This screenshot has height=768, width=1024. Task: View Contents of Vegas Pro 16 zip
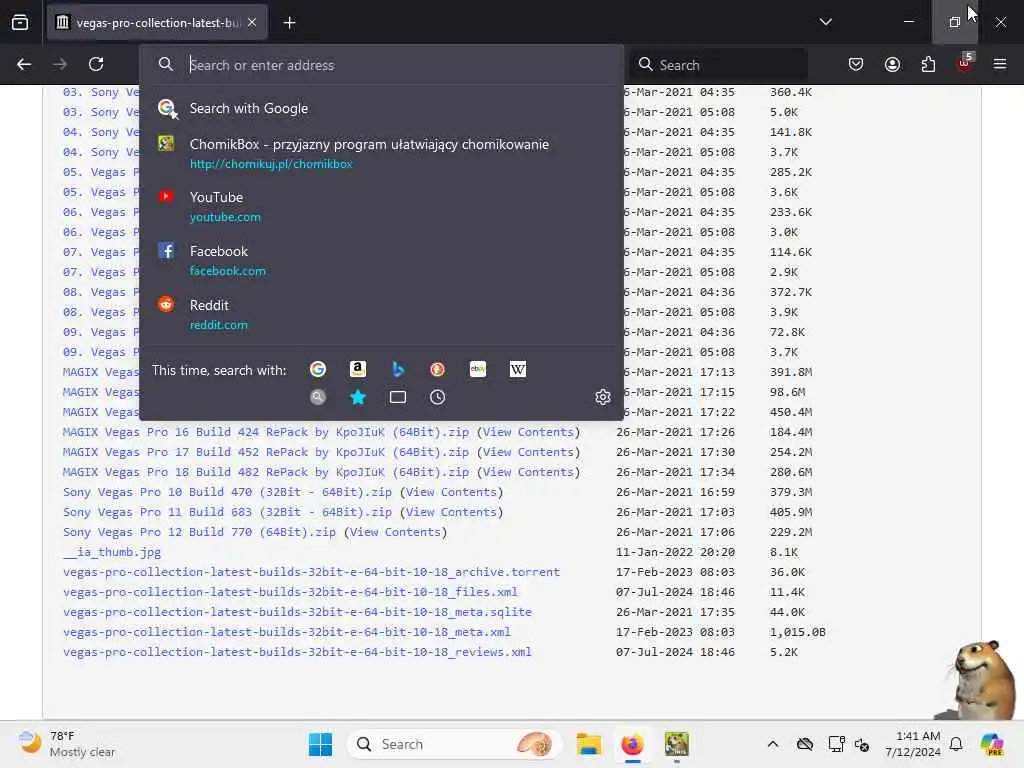pyautogui.click(x=528, y=432)
